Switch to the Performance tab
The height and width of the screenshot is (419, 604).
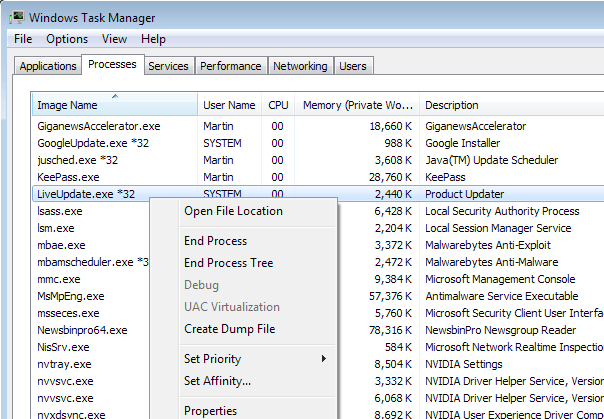231,66
